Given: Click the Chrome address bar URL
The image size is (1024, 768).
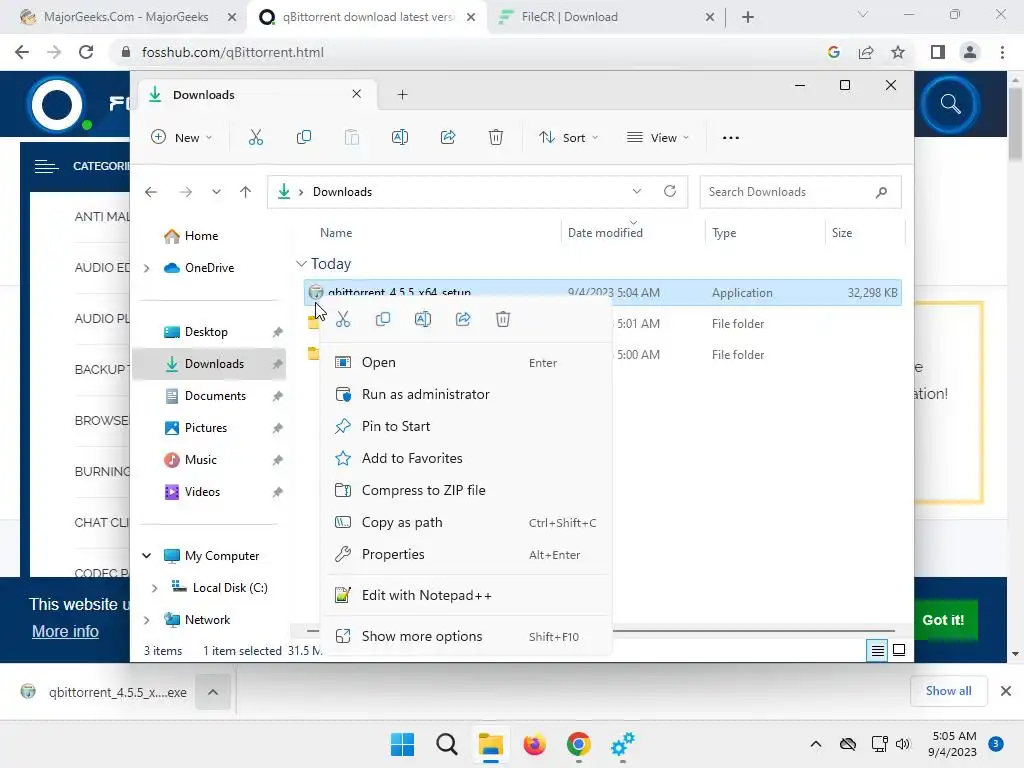Looking at the screenshot, I should [x=233, y=52].
